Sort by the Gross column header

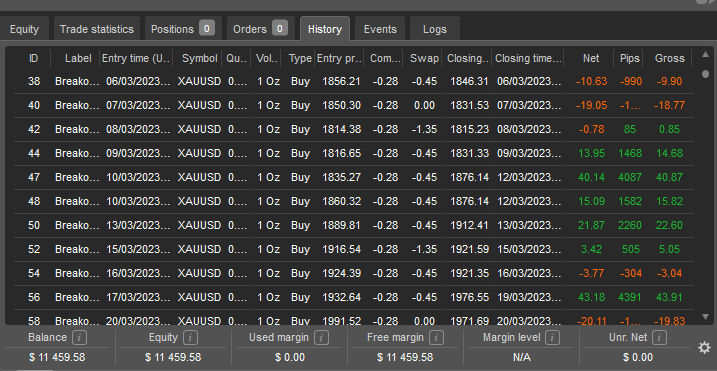[x=669, y=58]
